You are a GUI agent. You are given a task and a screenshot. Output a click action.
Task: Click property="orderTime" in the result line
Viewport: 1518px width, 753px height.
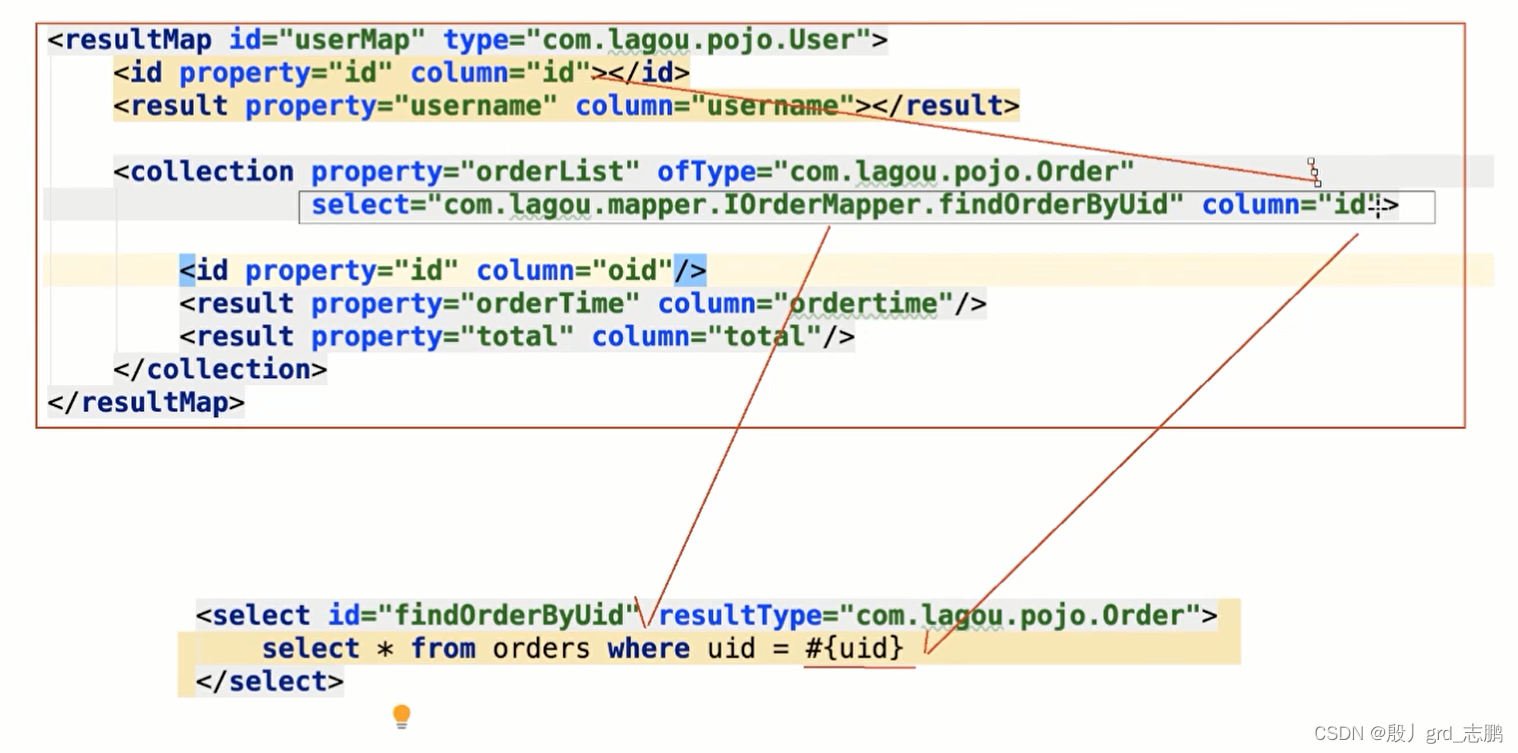tap(475, 304)
